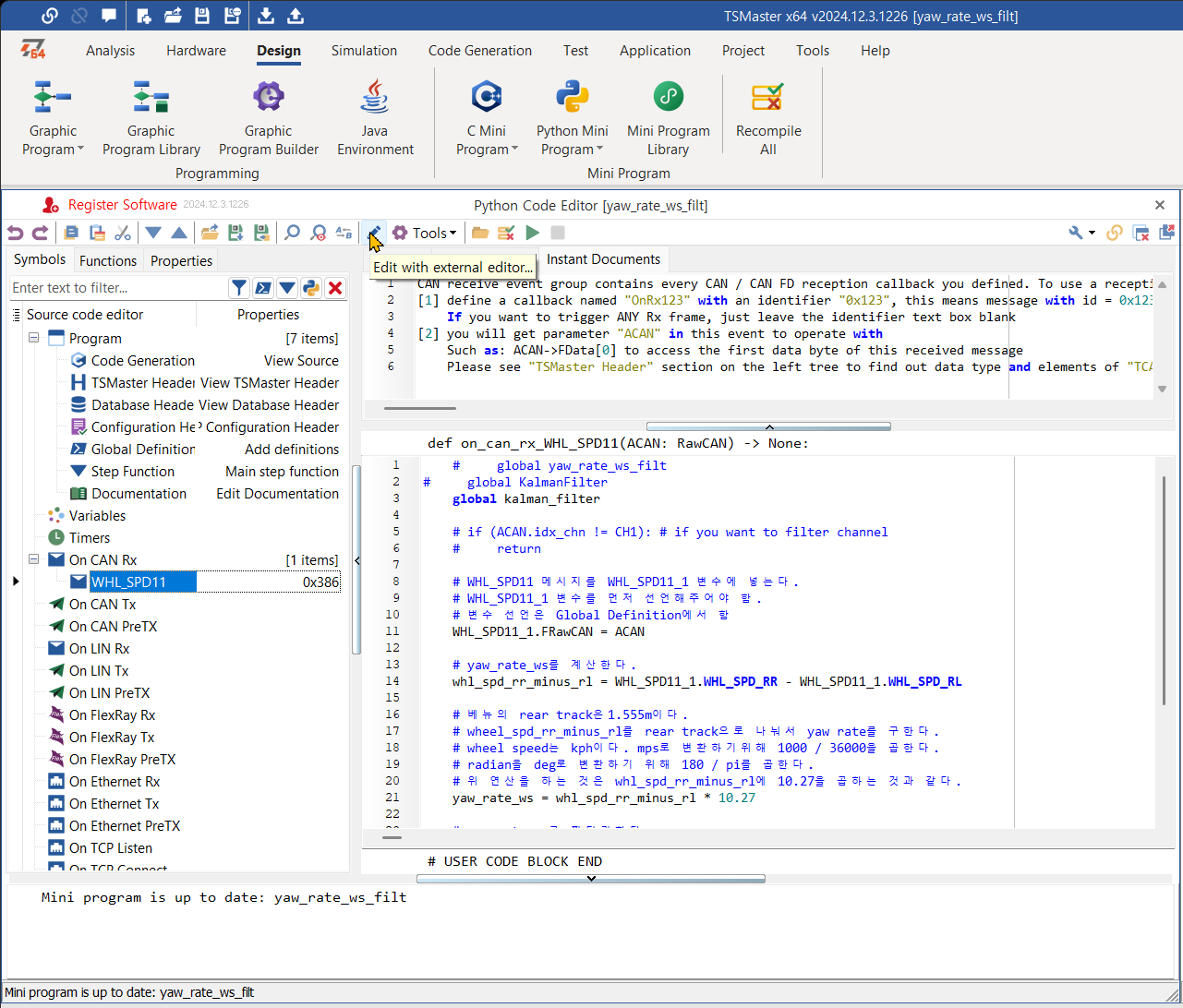Open Java Environment

(375, 118)
